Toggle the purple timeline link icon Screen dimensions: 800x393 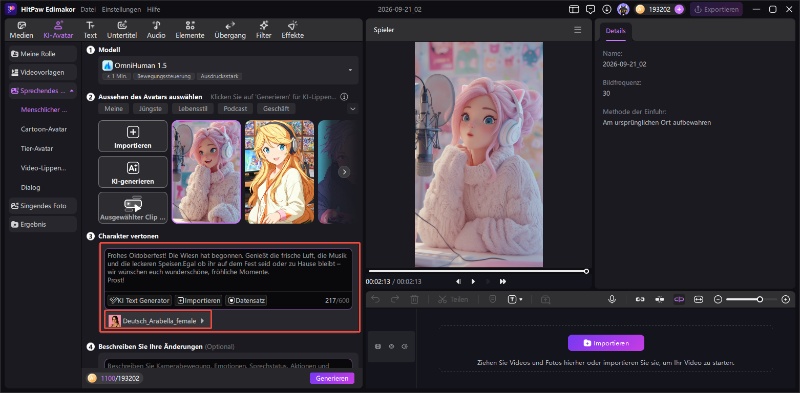point(679,300)
